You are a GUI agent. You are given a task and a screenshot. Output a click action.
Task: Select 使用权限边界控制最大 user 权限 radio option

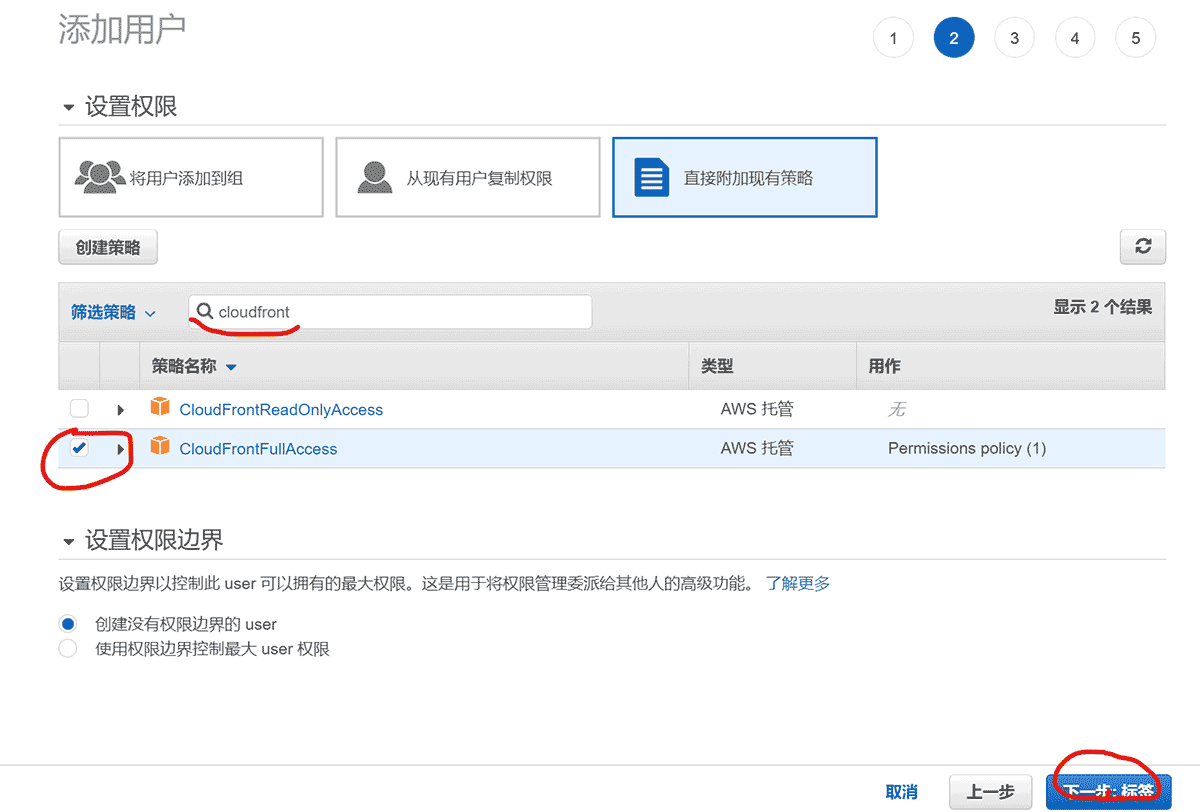pos(67,648)
